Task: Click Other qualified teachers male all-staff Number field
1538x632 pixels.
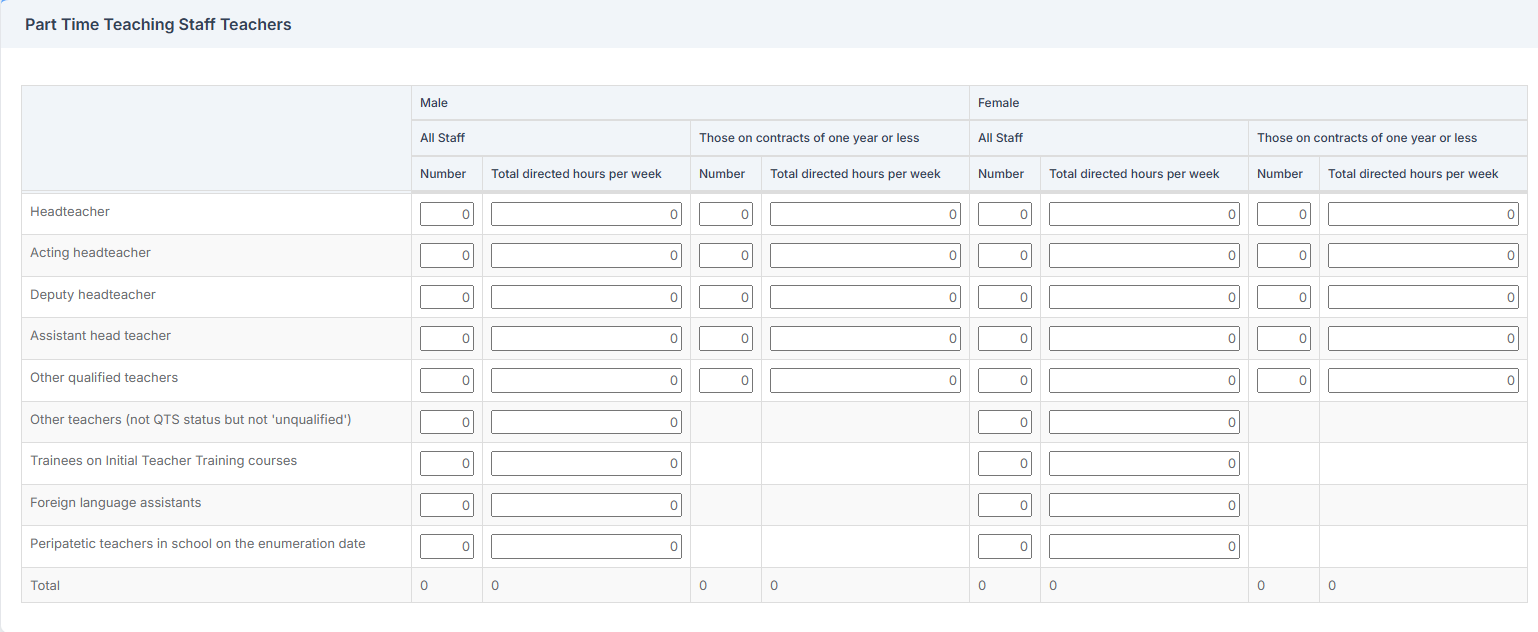Action: click(446, 380)
